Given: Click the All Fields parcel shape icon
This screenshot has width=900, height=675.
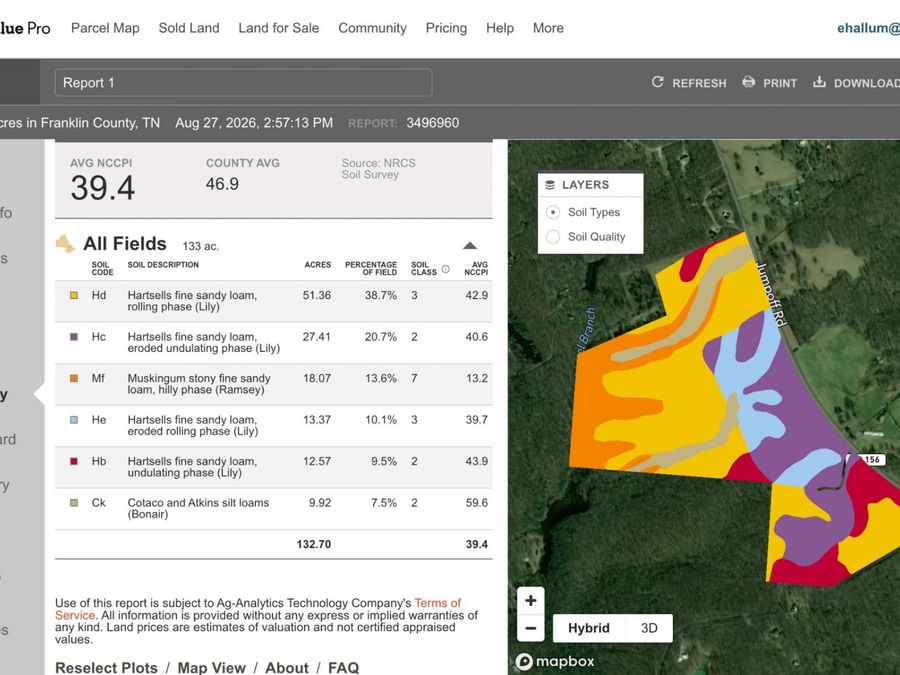Looking at the screenshot, I should (65, 243).
